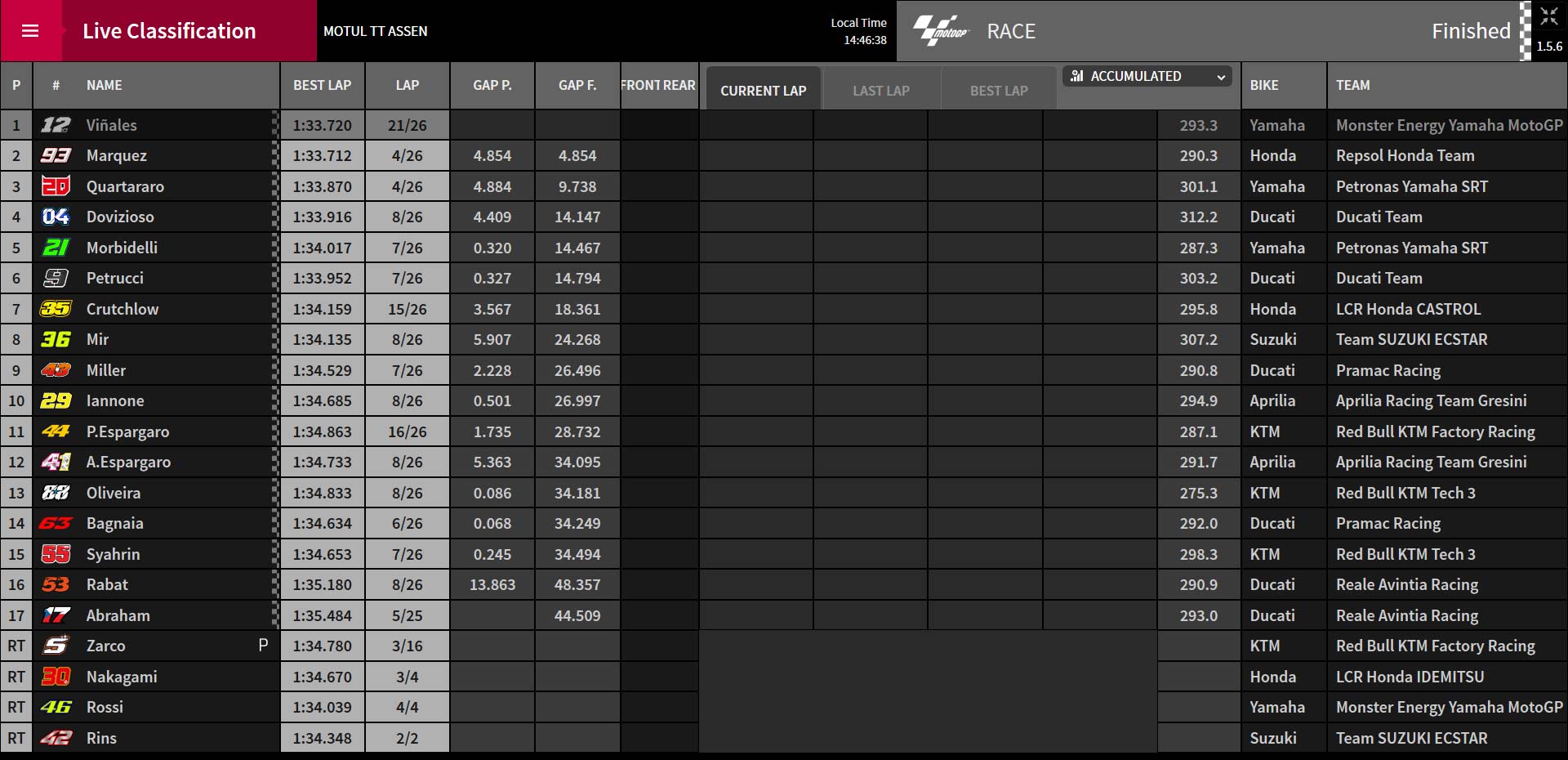Click Marquez best lap 1:33.712
The width and height of the screenshot is (1568, 760).
[x=323, y=155]
